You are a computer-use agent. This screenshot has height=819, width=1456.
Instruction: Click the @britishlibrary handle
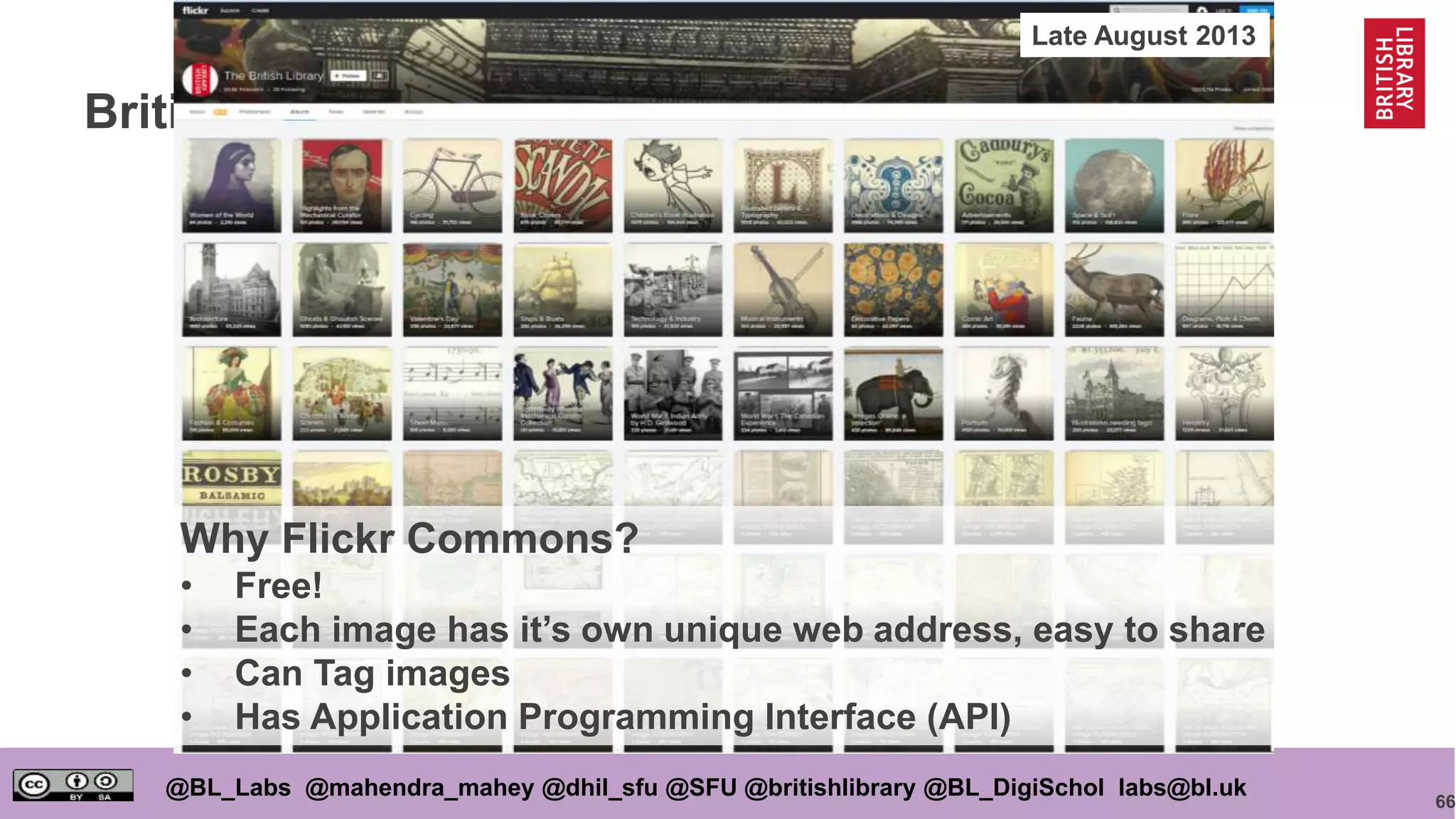pyautogui.click(x=830, y=788)
